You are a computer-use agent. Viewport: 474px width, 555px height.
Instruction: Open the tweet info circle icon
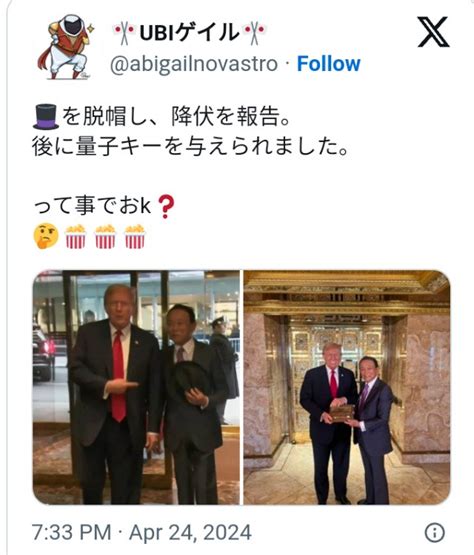434,532
